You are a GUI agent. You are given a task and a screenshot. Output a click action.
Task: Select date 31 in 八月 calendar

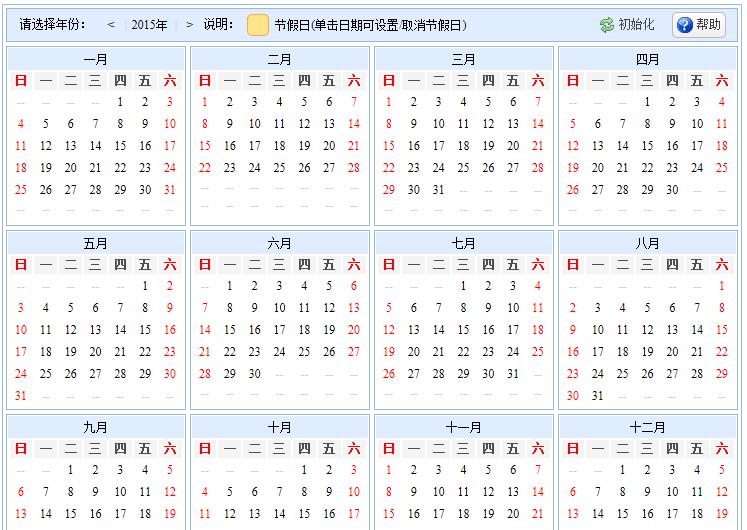[598, 396]
